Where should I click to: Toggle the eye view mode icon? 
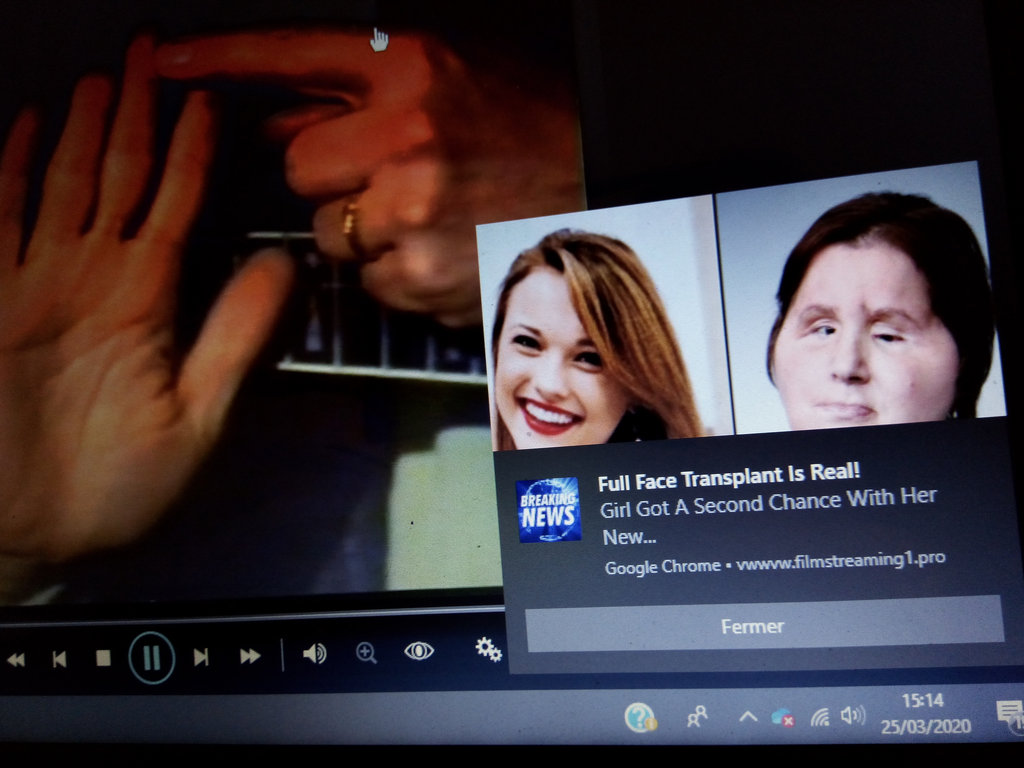419,650
